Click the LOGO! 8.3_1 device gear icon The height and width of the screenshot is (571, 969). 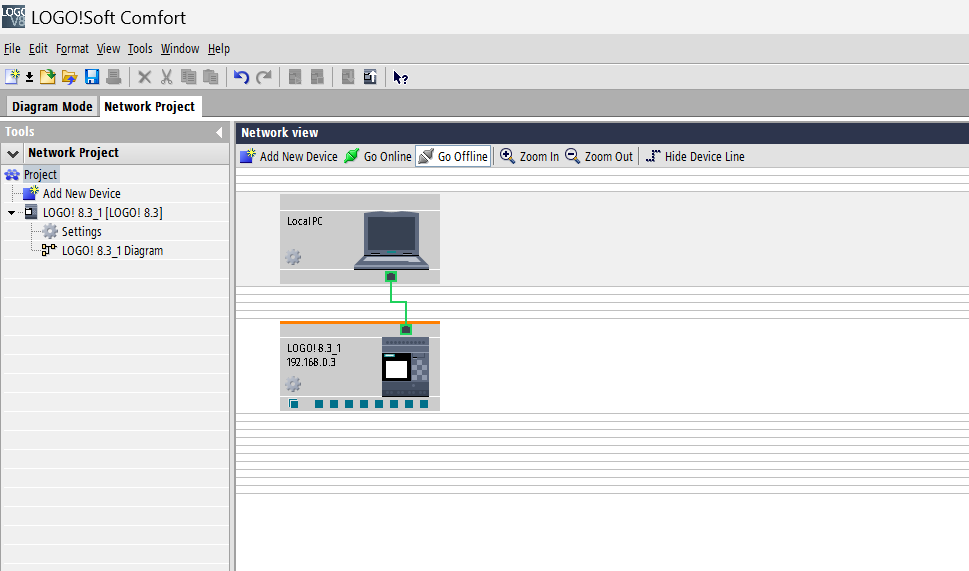[x=293, y=384]
